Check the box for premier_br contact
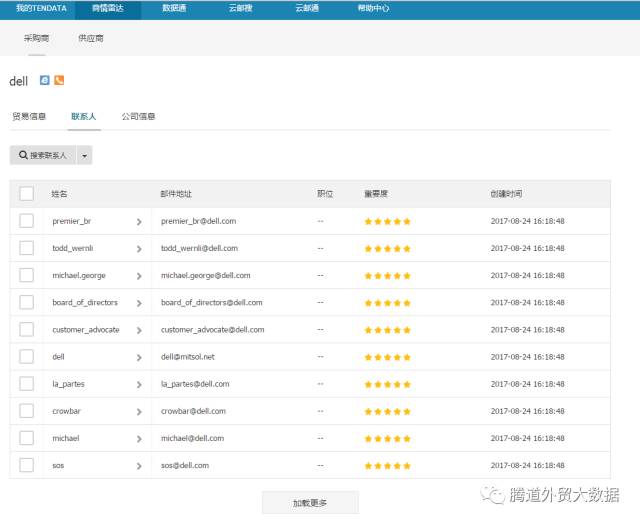Image resolution: width=640 pixels, height=523 pixels. tap(27, 221)
